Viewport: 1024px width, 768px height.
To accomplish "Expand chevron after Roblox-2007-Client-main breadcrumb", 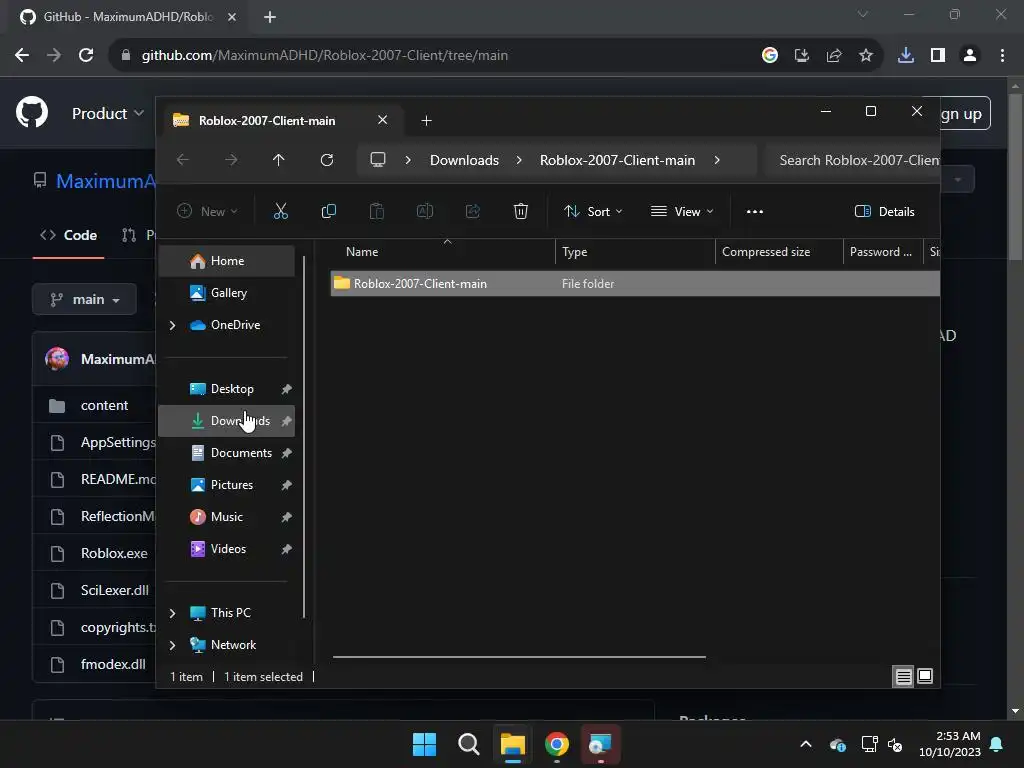I will tap(717, 160).
